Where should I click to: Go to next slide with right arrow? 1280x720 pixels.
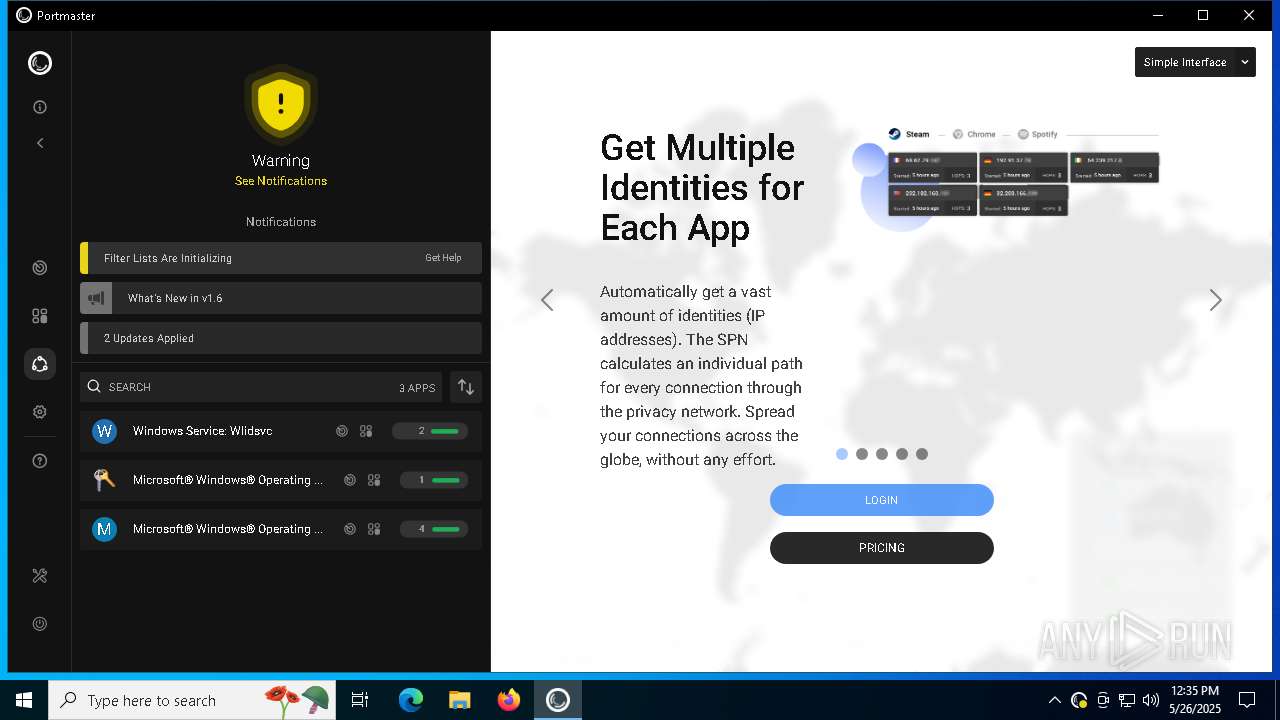coord(1216,300)
